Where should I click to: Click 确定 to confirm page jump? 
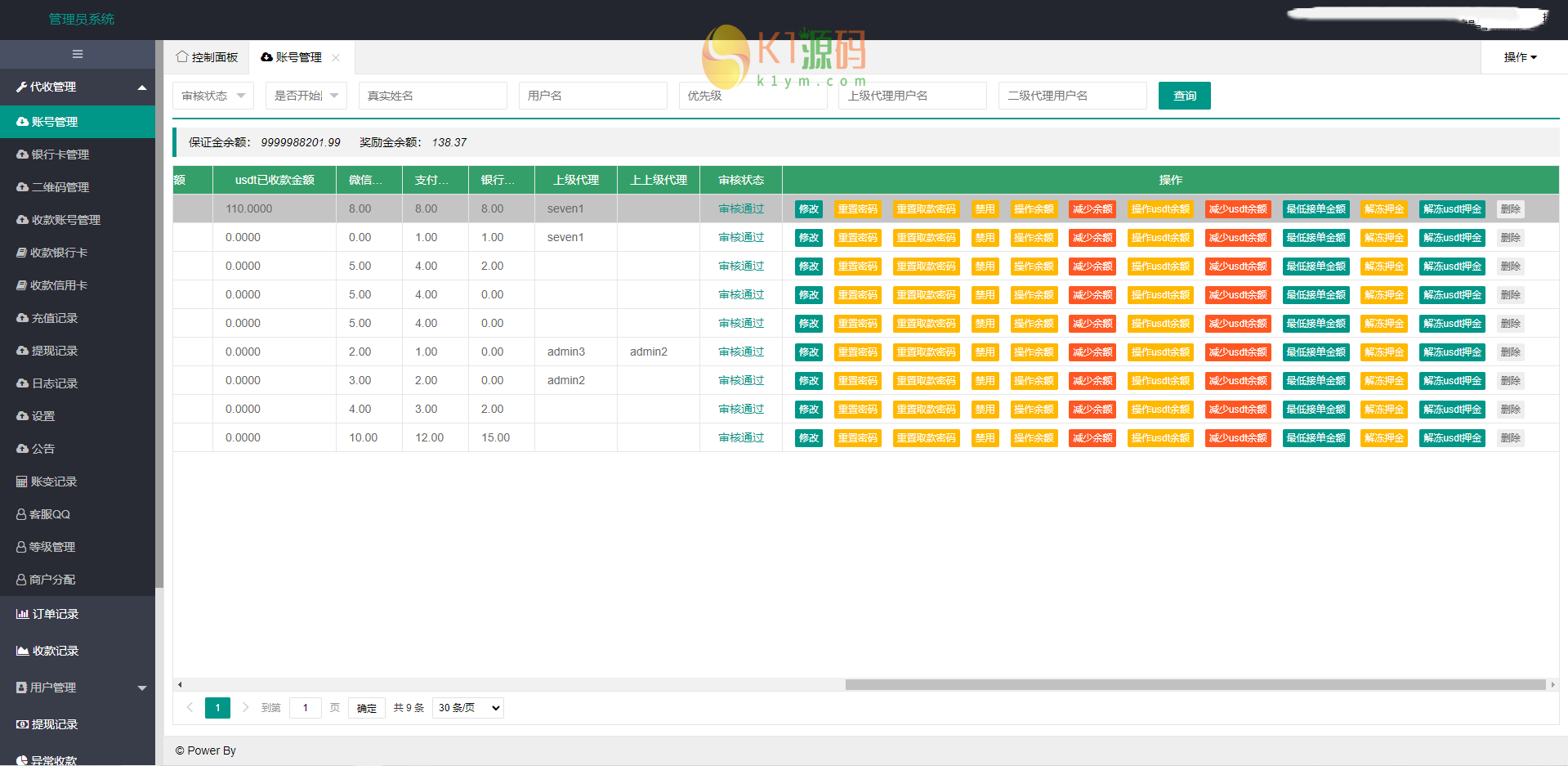(x=366, y=708)
